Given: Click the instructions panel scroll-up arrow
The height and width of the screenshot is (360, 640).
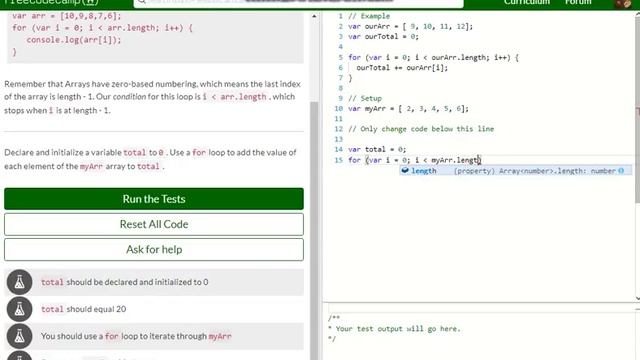Looking at the screenshot, I should point(314,16).
